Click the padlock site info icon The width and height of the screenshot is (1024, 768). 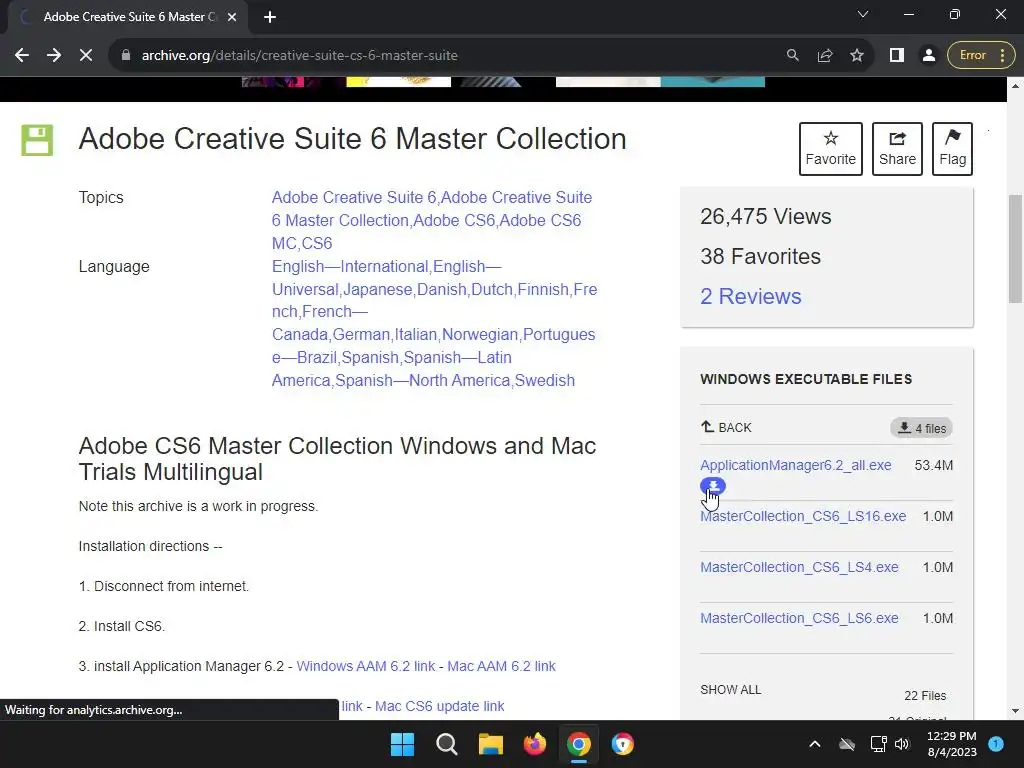tap(126, 56)
